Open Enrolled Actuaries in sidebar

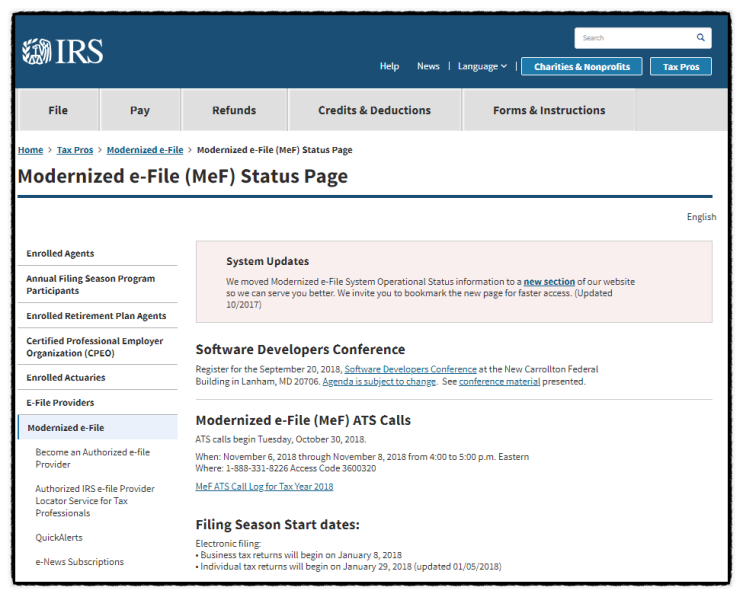66,378
